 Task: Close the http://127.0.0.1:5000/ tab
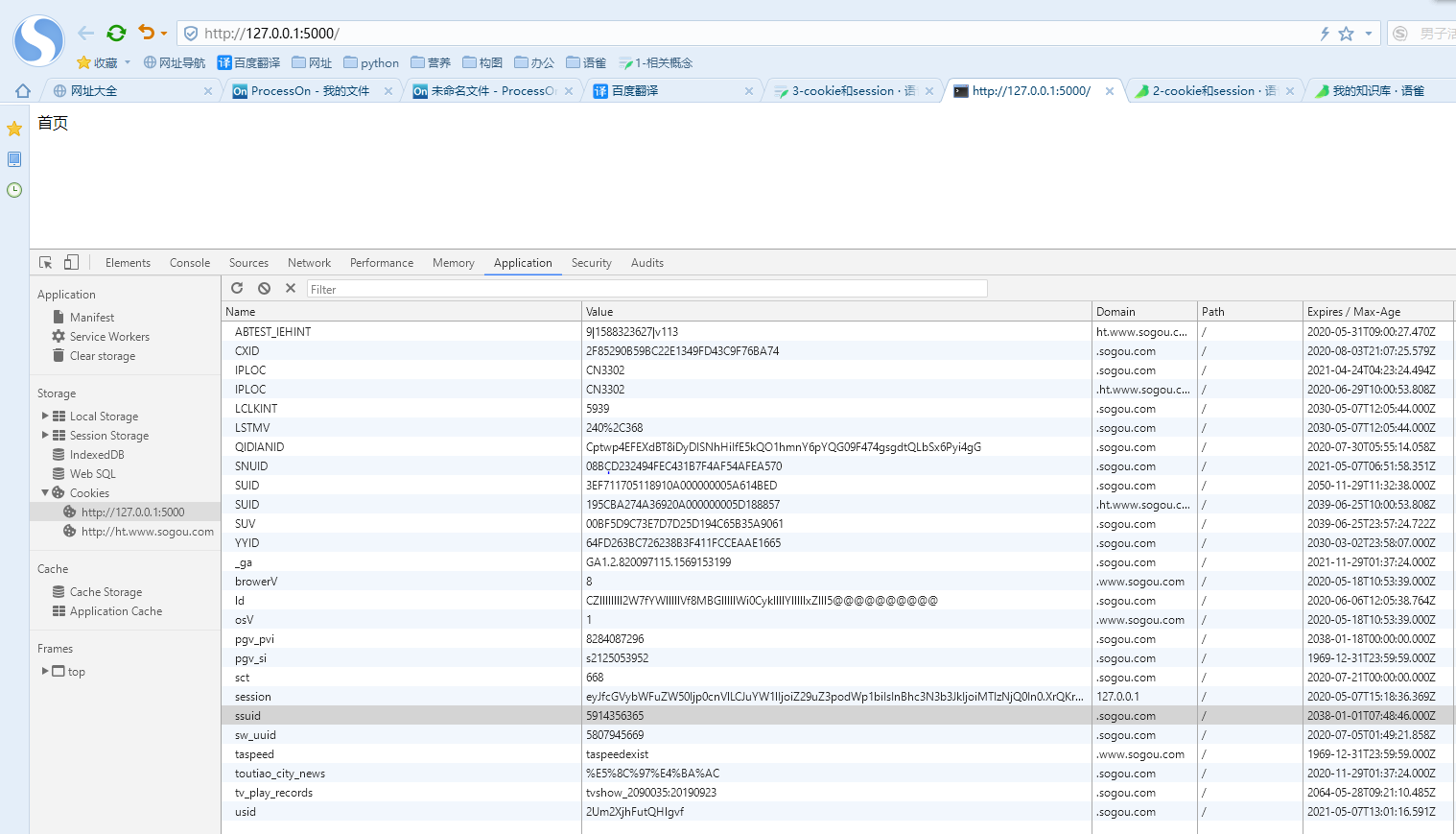[1110, 91]
